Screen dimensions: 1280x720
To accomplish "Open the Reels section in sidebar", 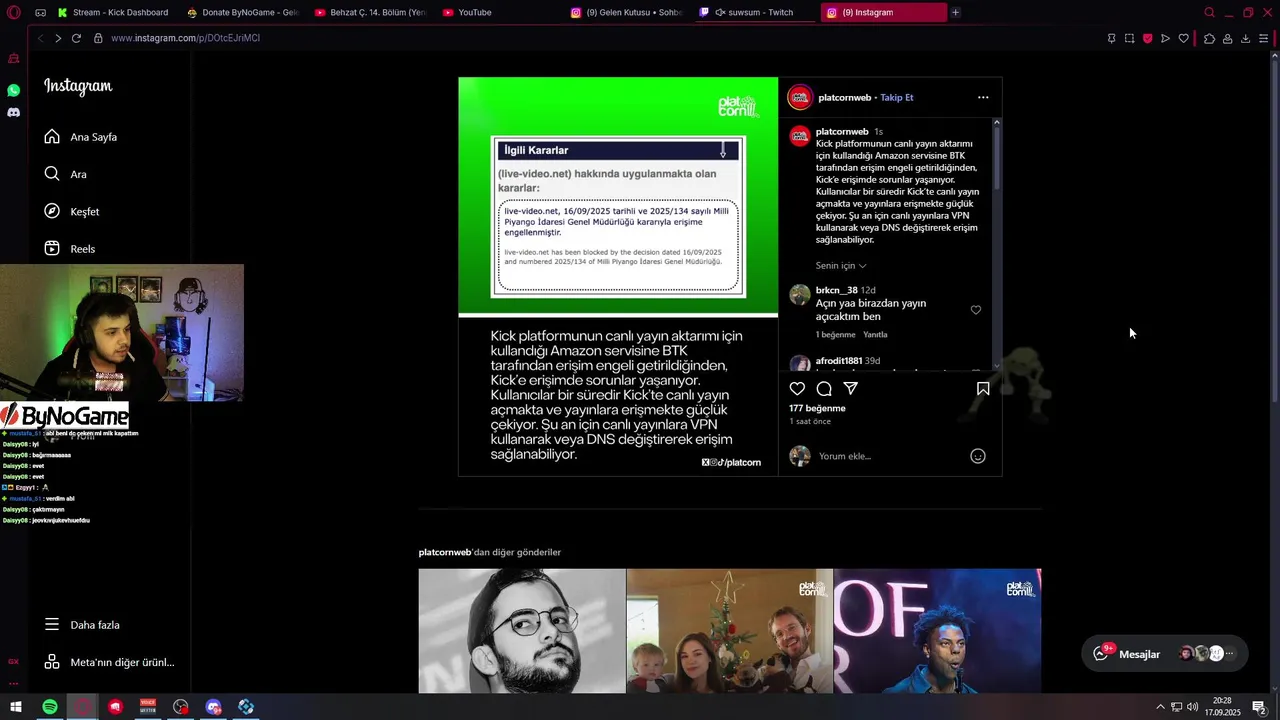I will [x=70, y=248].
